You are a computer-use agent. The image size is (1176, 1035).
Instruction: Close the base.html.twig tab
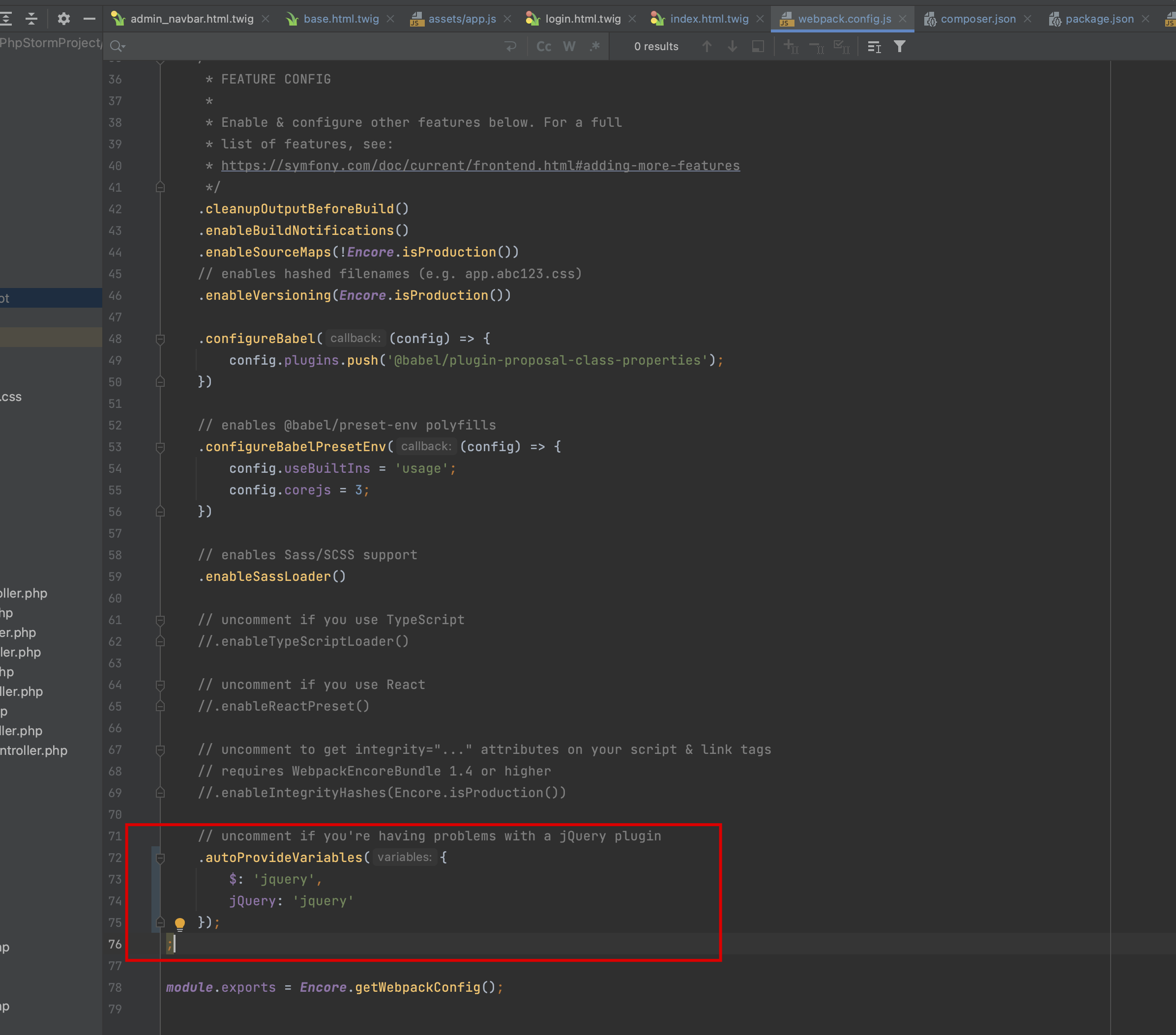[391, 19]
